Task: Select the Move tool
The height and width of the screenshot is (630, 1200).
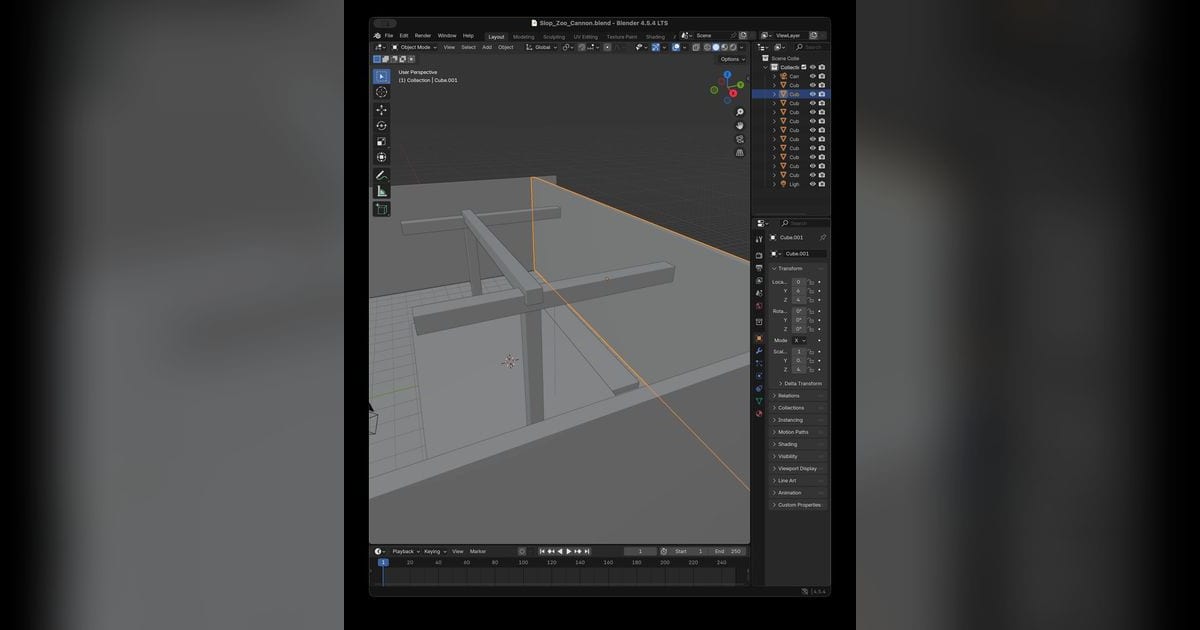Action: point(381,110)
